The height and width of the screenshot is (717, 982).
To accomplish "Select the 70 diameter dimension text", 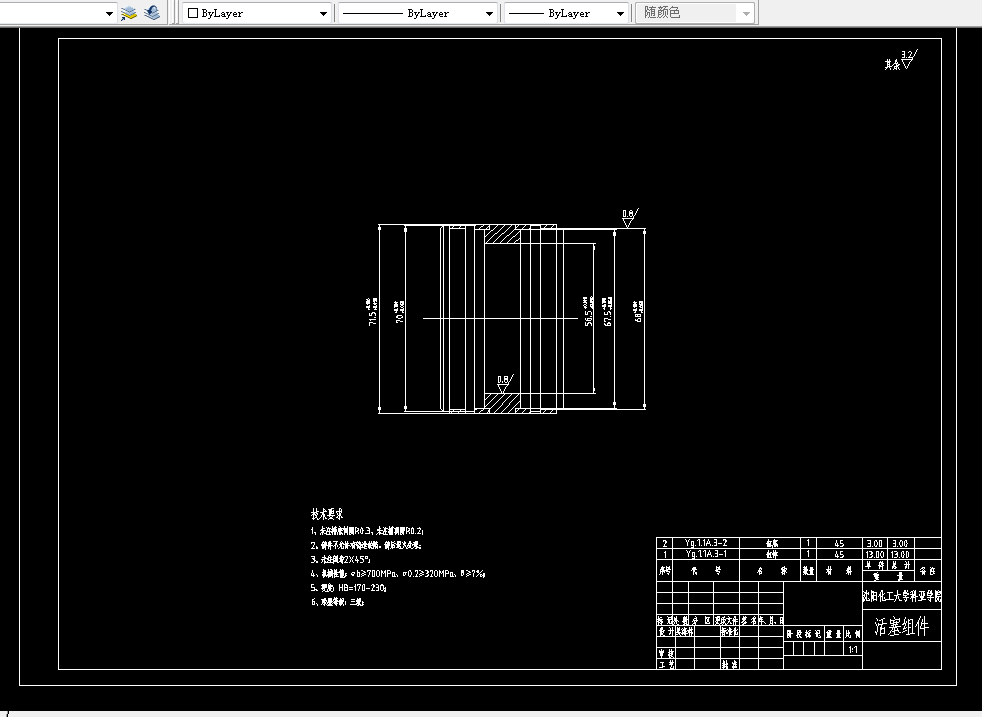I will point(400,311).
